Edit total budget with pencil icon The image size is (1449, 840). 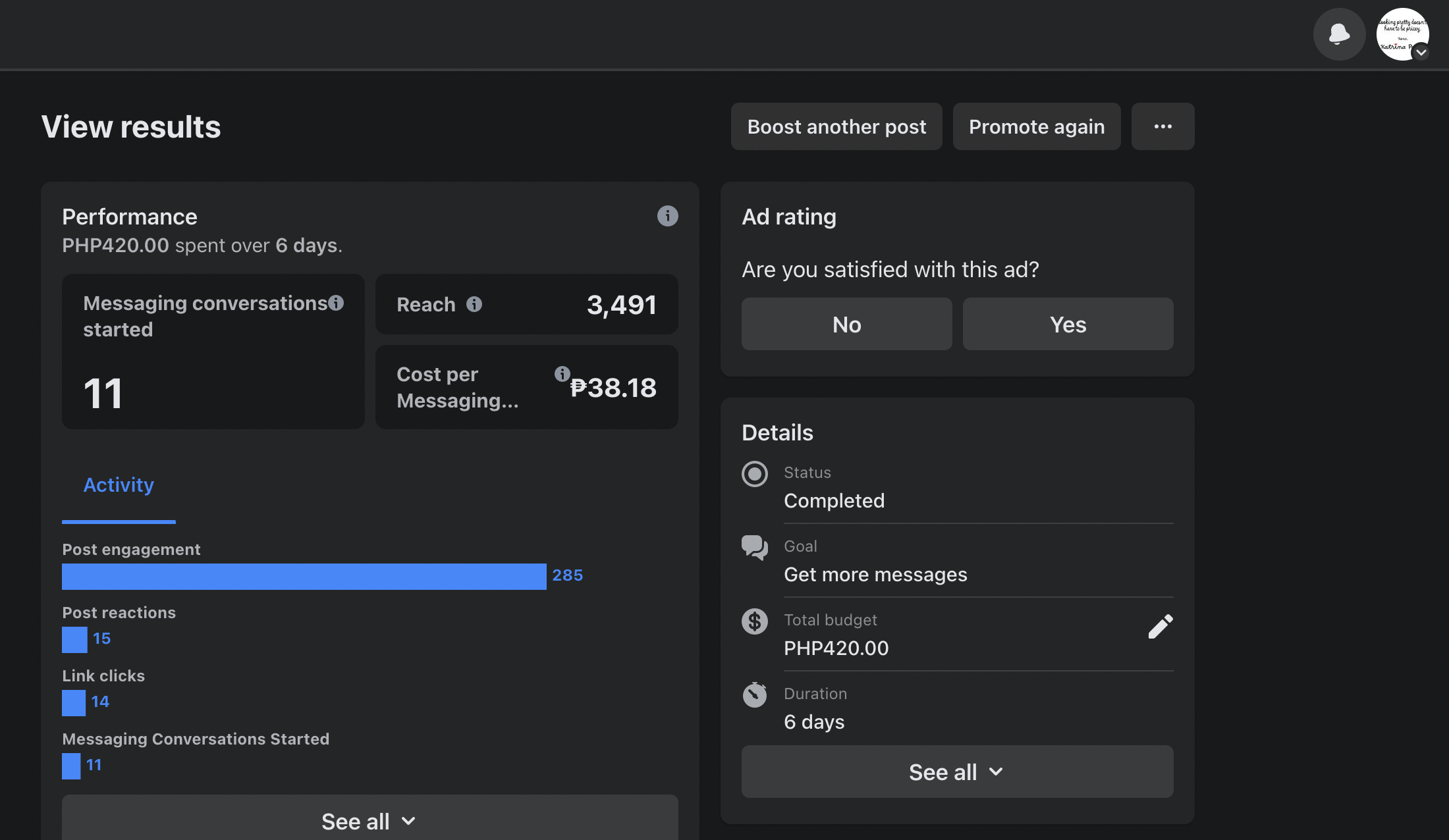(1160, 627)
